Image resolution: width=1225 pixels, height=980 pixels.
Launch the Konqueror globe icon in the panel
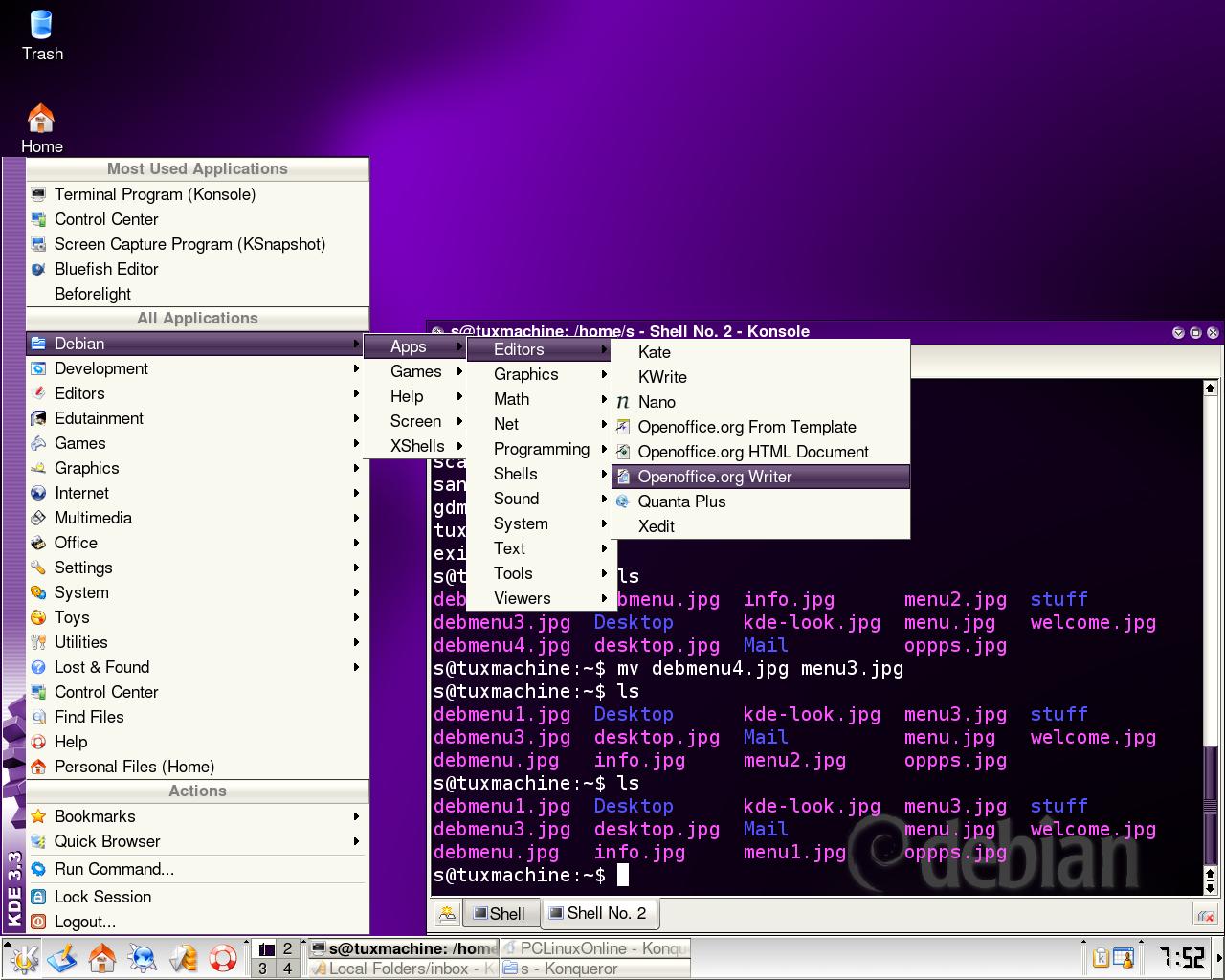[143, 959]
